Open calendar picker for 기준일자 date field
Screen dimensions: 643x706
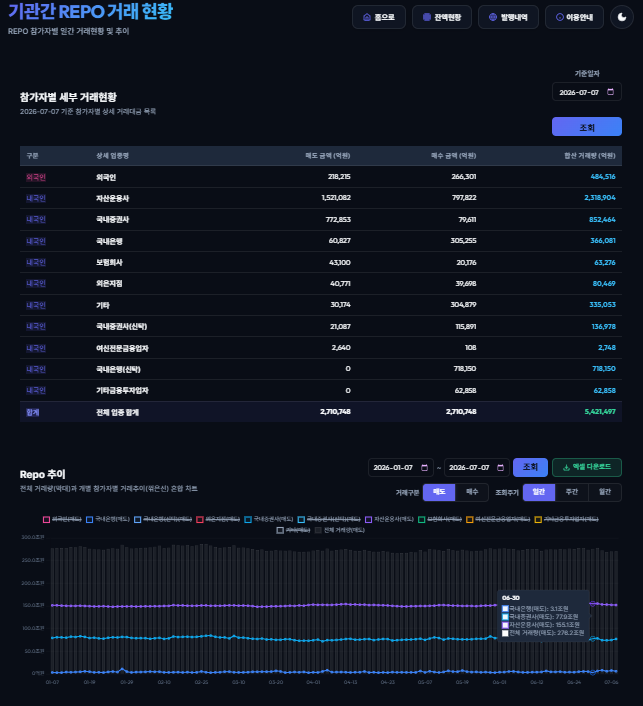[x=610, y=92]
